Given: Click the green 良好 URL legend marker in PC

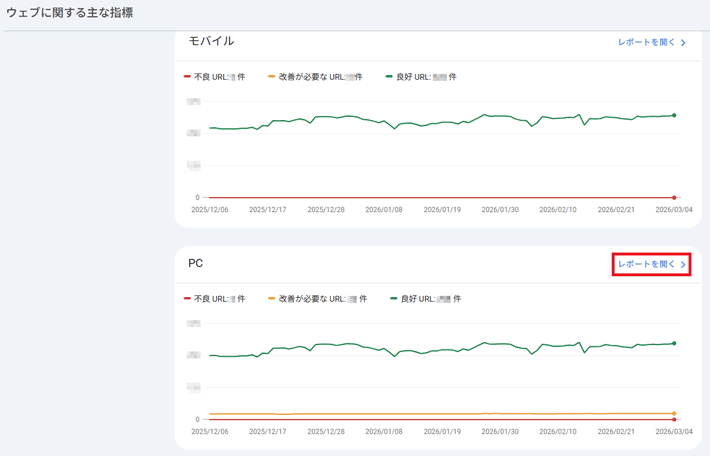Looking at the screenshot, I should (394, 299).
